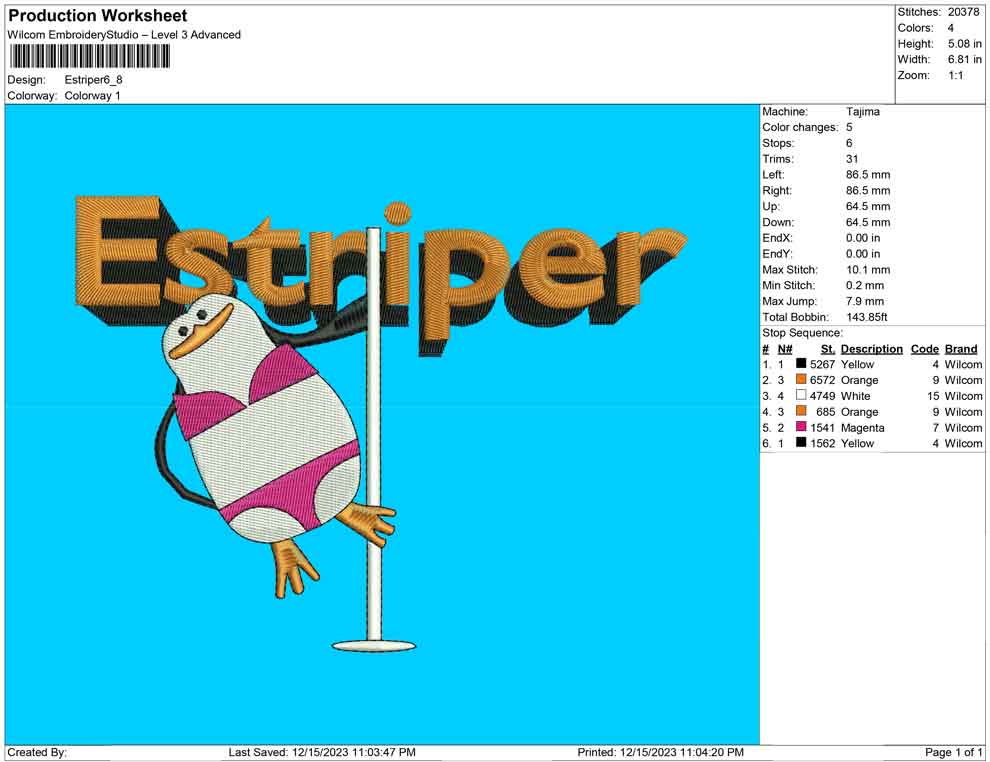This screenshot has width=990, height=762.
Task: Click 'Page 1 of 1' indicator
Action: coord(953,752)
